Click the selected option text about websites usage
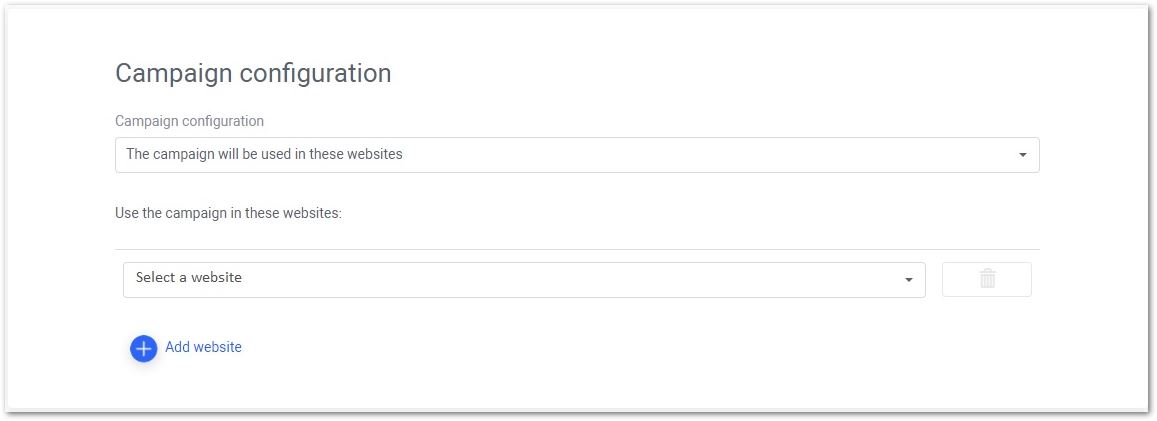Viewport: 1157px width, 421px height. [264, 154]
